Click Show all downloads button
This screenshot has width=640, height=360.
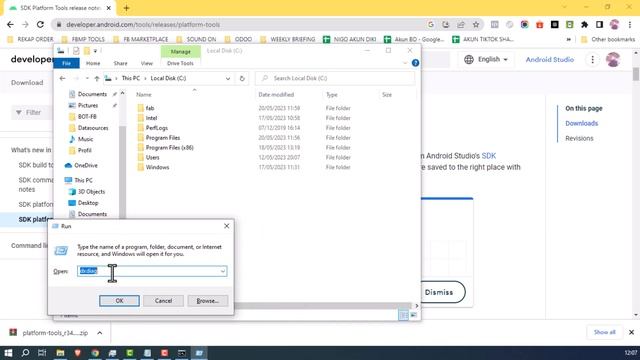pos(604,332)
